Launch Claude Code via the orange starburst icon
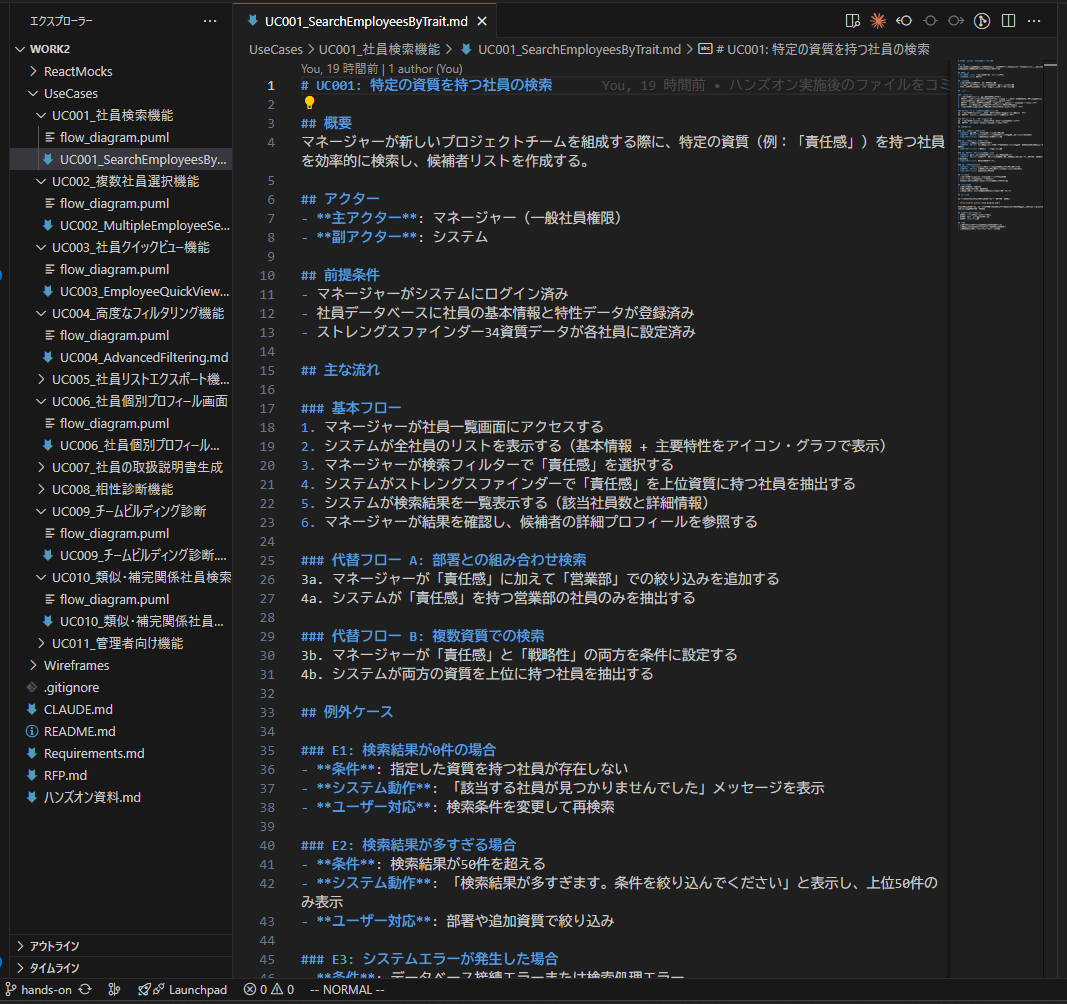1067x1004 pixels. pyautogui.click(x=878, y=21)
